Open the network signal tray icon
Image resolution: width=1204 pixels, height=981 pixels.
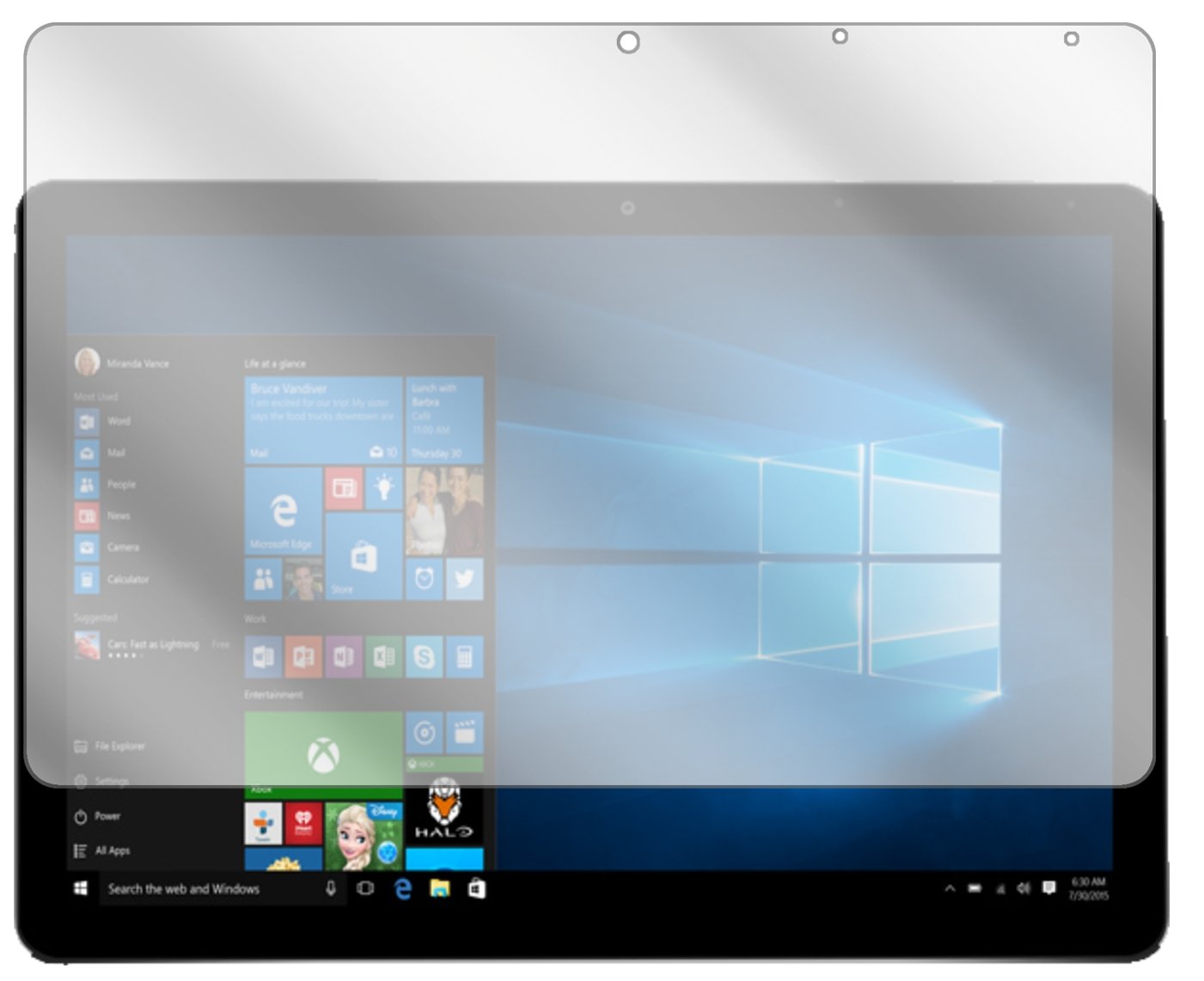click(x=999, y=889)
